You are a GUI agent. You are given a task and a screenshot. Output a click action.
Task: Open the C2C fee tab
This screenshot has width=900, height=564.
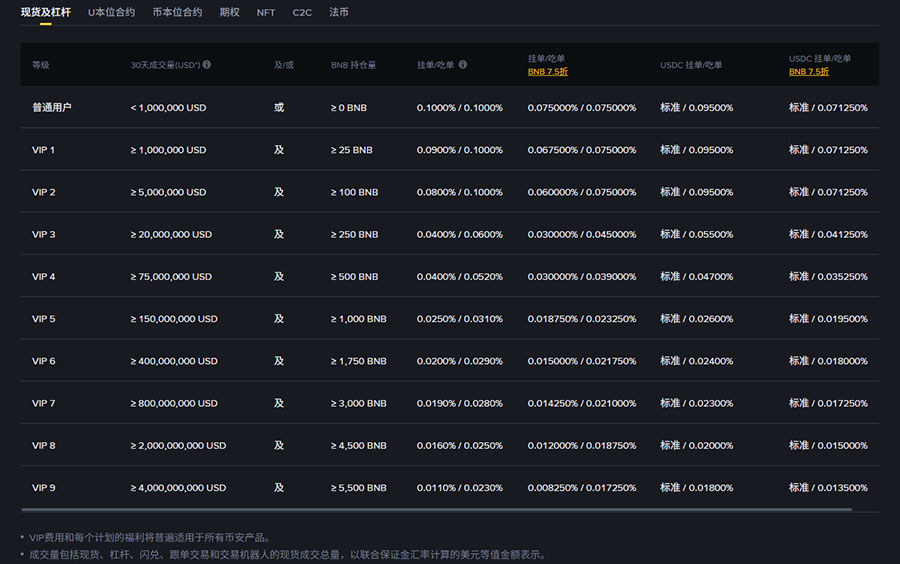coord(302,12)
